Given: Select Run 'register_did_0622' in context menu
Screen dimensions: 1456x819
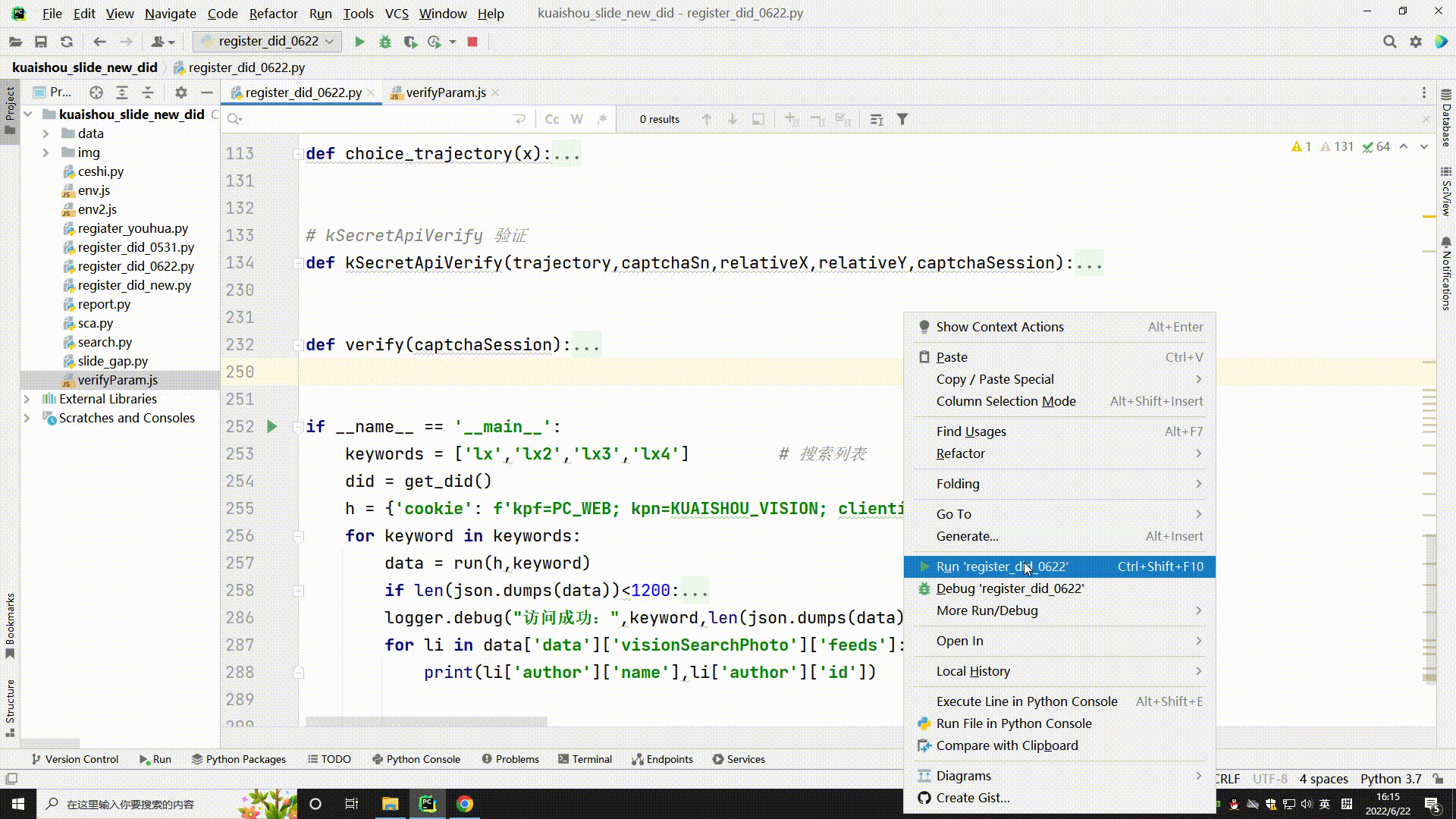Looking at the screenshot, I should pyautogui.click(x=1001, y=566).
